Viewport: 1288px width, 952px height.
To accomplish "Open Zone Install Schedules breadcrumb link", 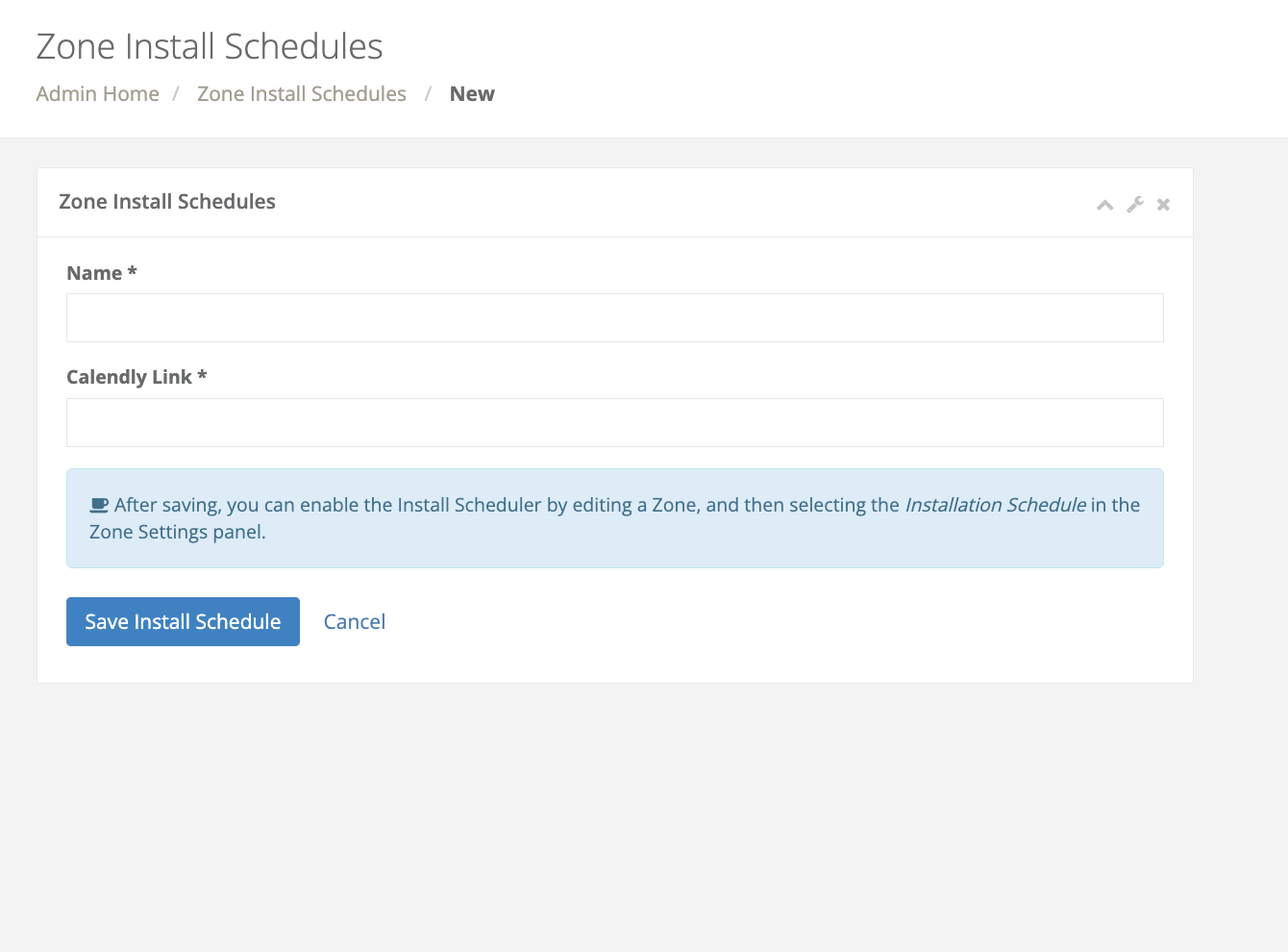I will pos(301,94).
